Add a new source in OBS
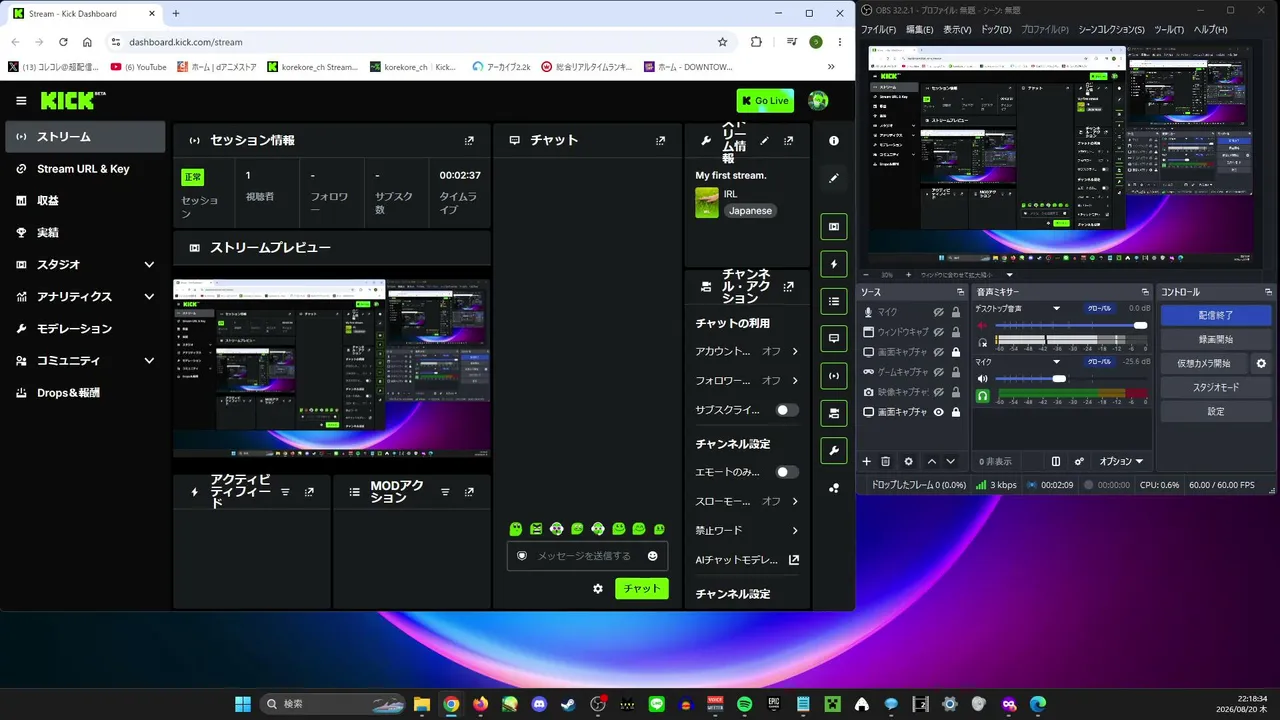 tap(867, 461)
